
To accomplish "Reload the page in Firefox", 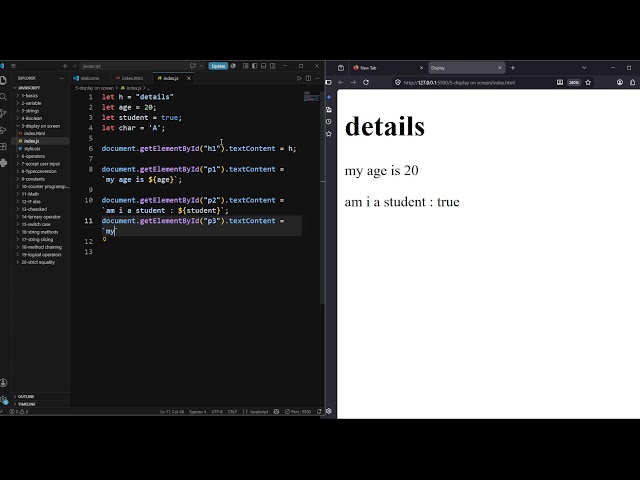I will 366,82.
